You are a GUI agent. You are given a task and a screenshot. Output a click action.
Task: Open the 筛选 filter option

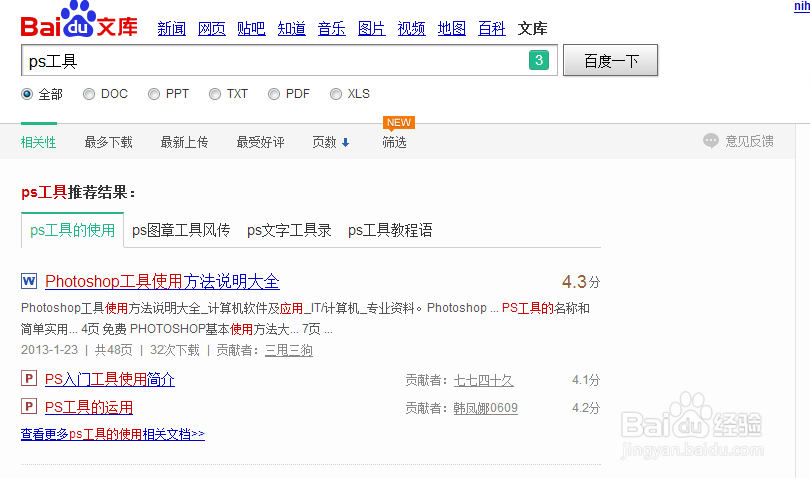tap(394, 142)
